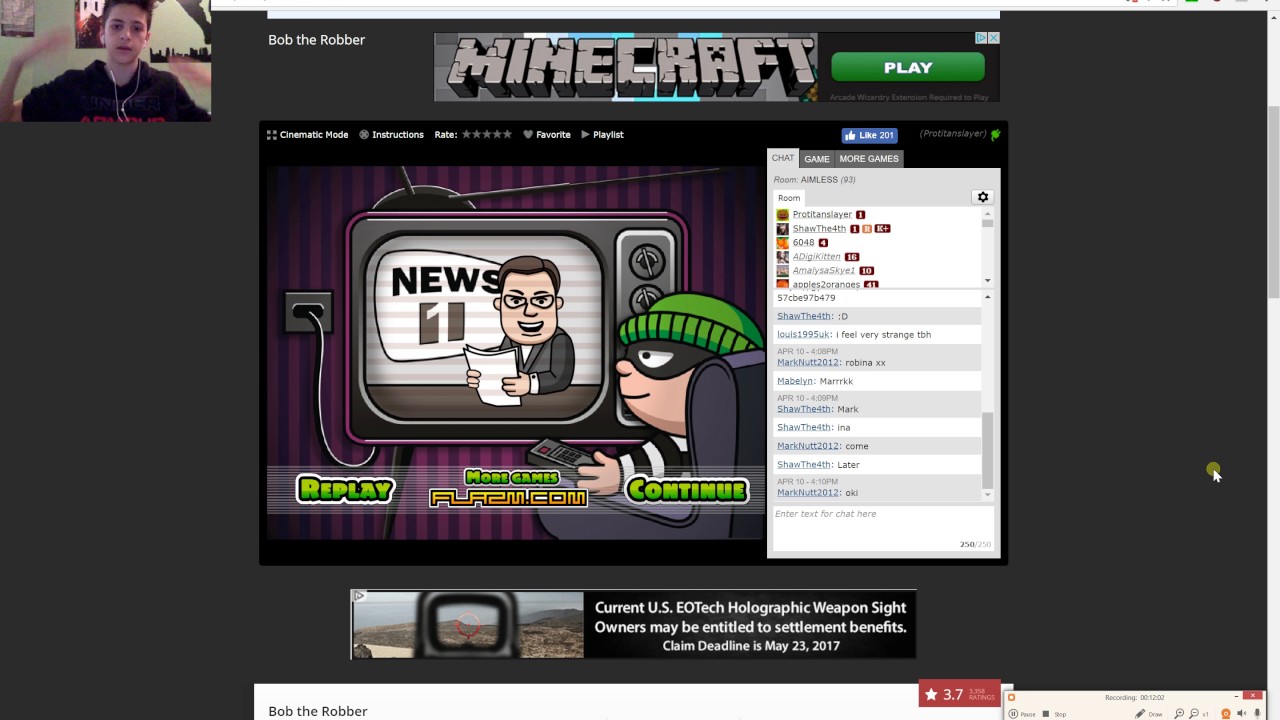Open the game Instructions link
This screenshot has height=720, width=1280.
pos(391,135)
